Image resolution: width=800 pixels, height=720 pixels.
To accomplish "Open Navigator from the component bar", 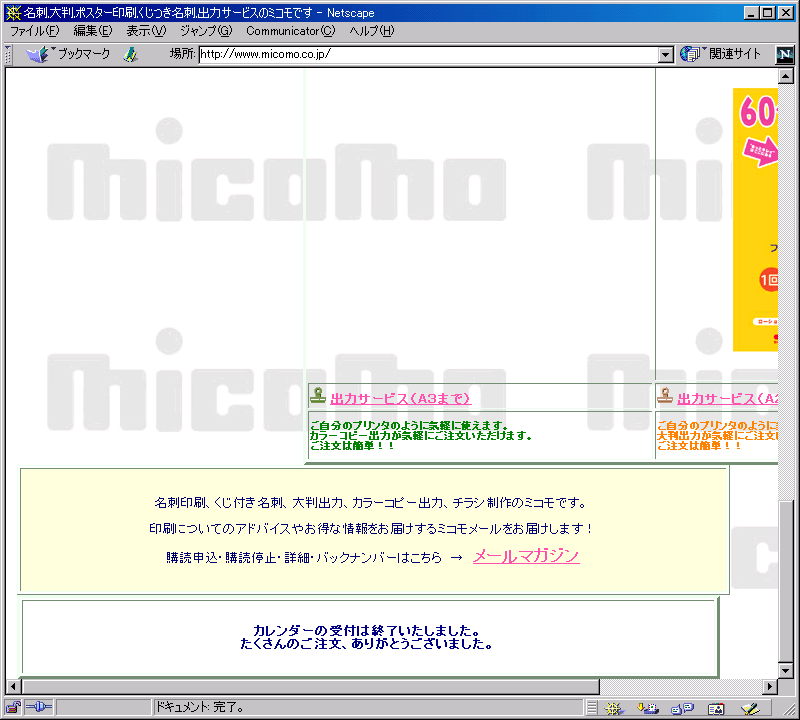I will (614, 708).
